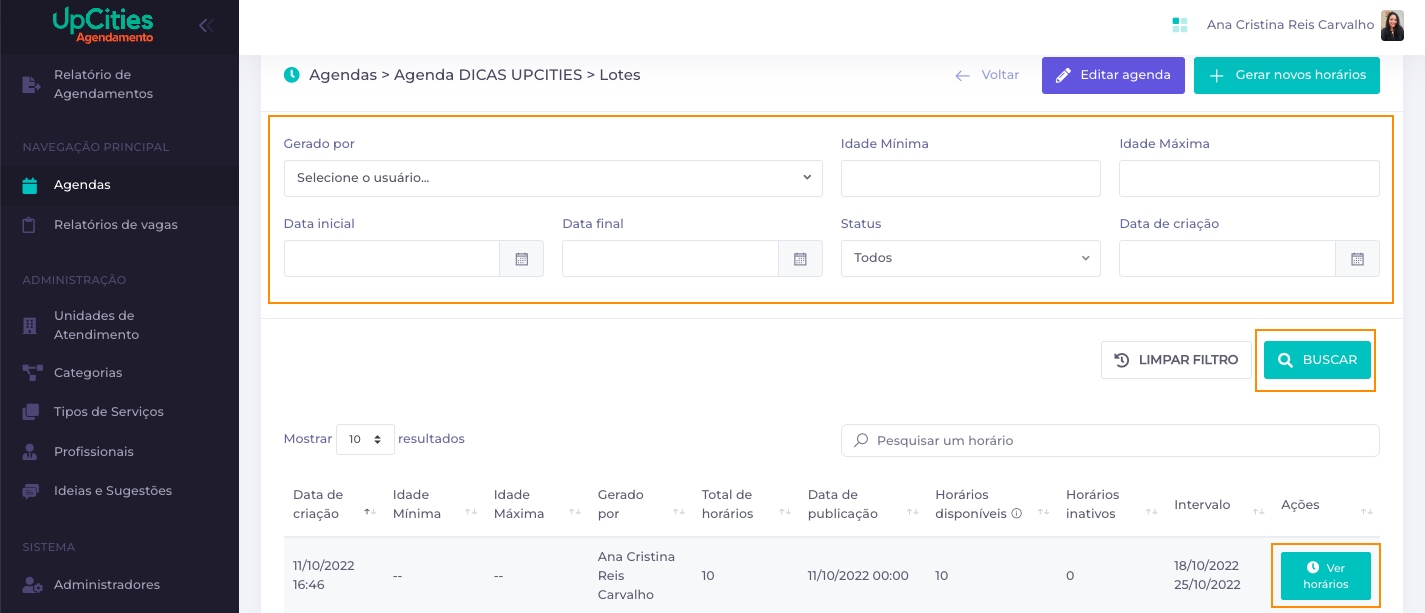
Task: Sort by Data de criação column
Action: click(332, 505)
